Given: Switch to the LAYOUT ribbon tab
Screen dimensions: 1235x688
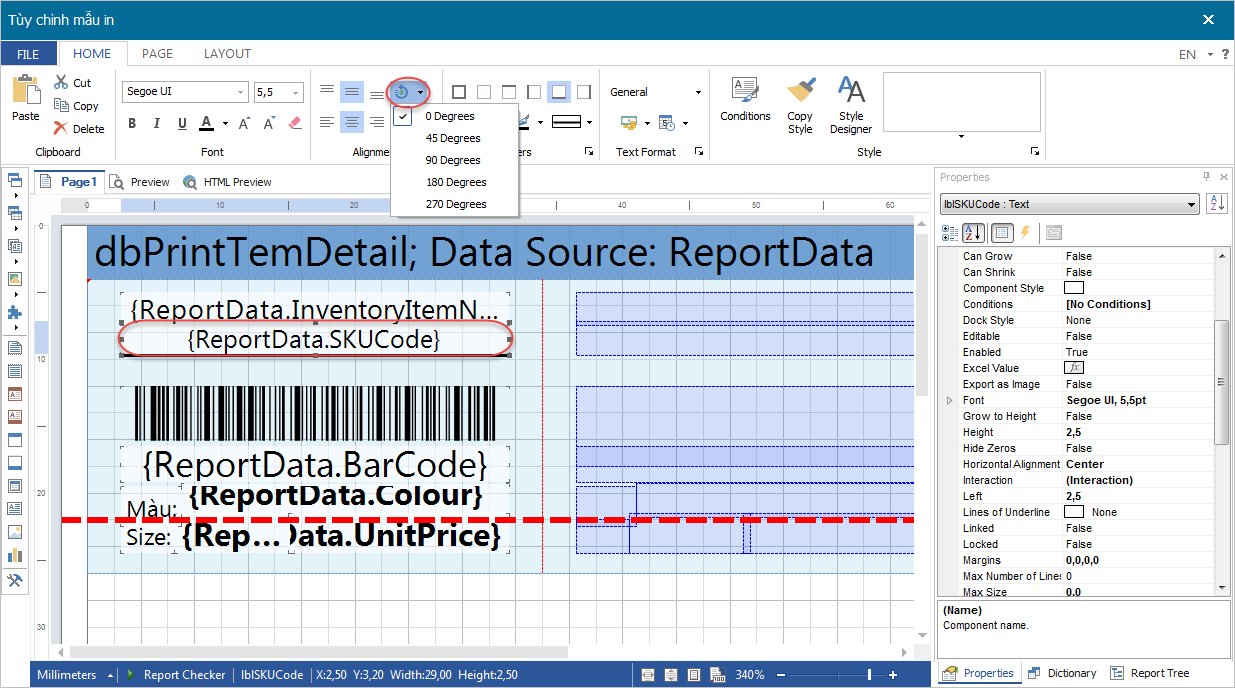Looking at the screenshot, I should coord(227,54).
